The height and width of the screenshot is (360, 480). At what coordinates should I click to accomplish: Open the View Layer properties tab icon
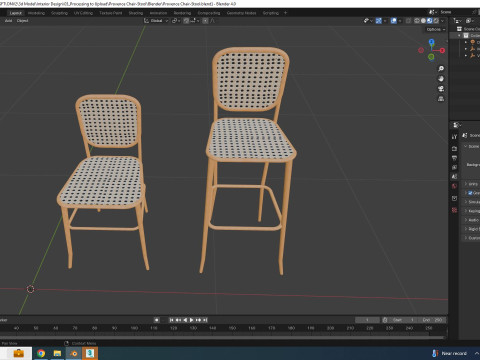coord(454,167)
